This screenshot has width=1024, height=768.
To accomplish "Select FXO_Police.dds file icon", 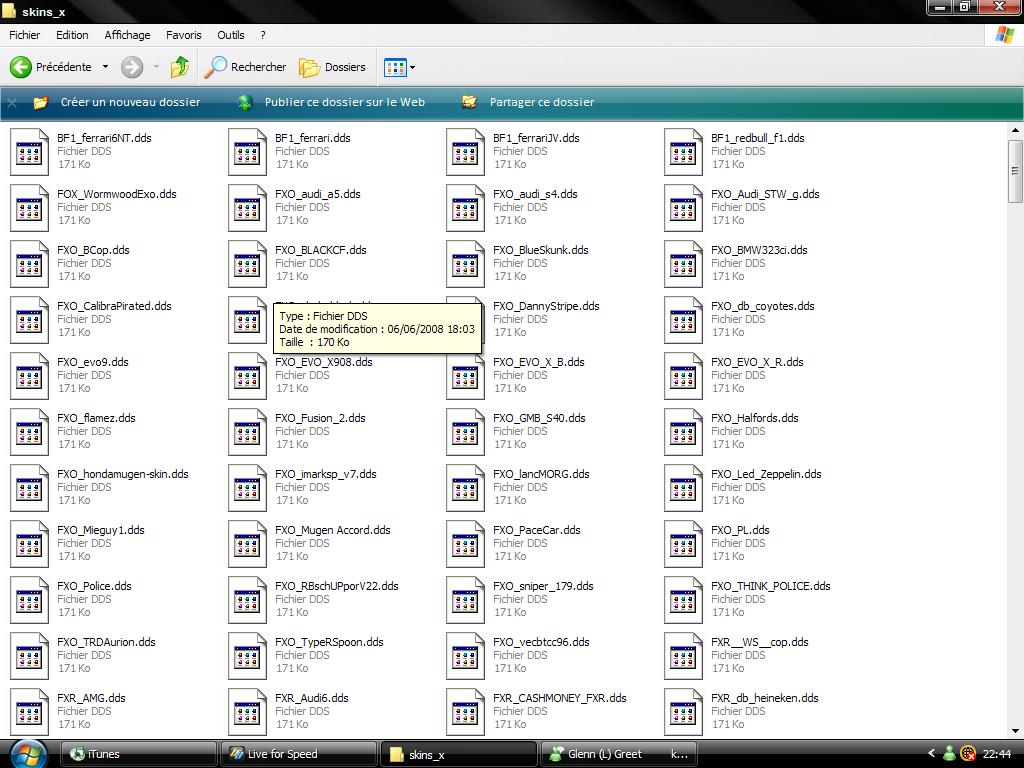I will (x=29, y=601).
